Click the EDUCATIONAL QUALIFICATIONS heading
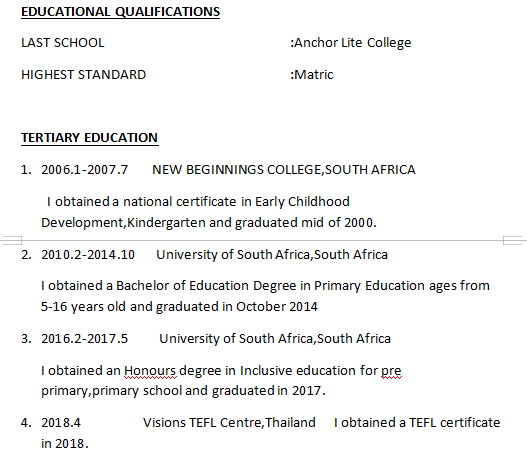This screenshot has height=458, width=527. pyautogui.click(x=120, y=12)
